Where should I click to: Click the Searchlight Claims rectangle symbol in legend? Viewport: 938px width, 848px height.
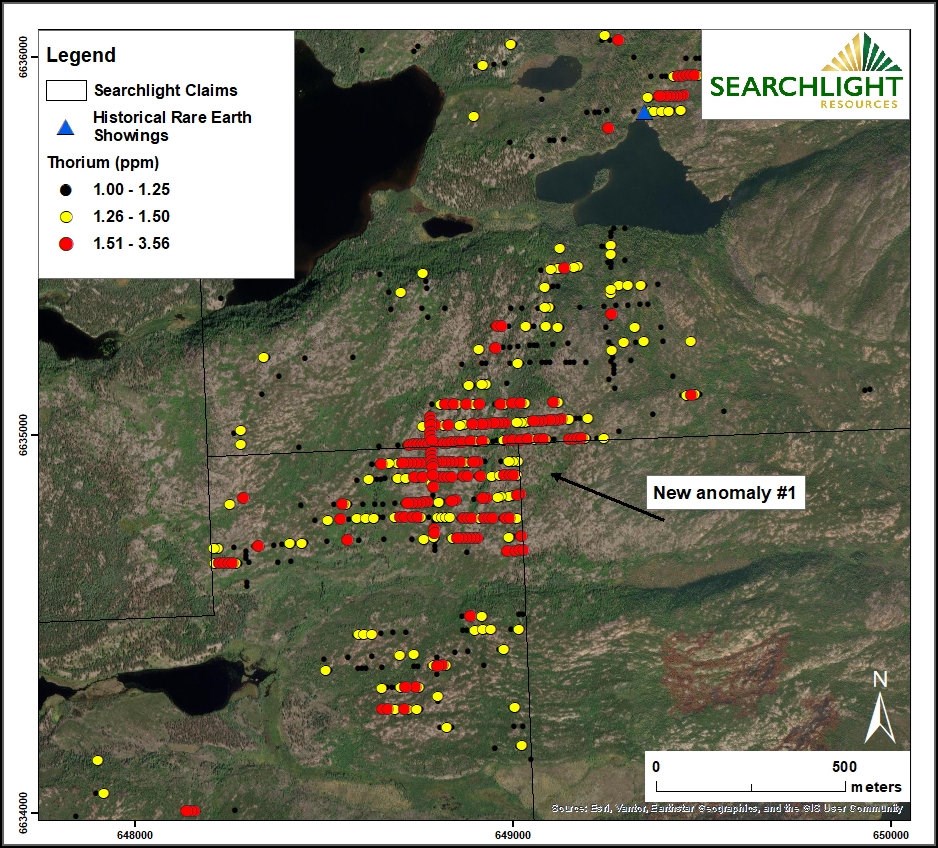pos(66,90)
